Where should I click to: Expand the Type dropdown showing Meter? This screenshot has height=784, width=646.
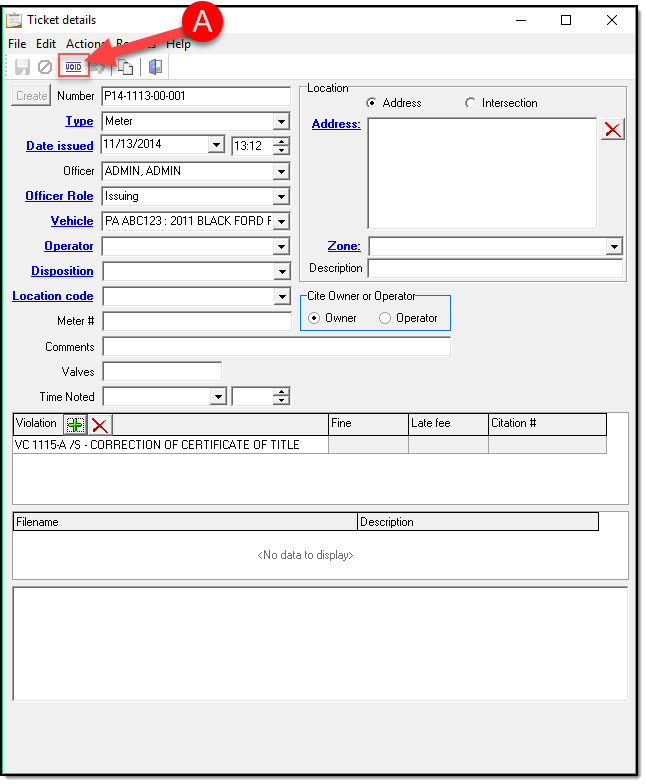click(x=281, y=121)
